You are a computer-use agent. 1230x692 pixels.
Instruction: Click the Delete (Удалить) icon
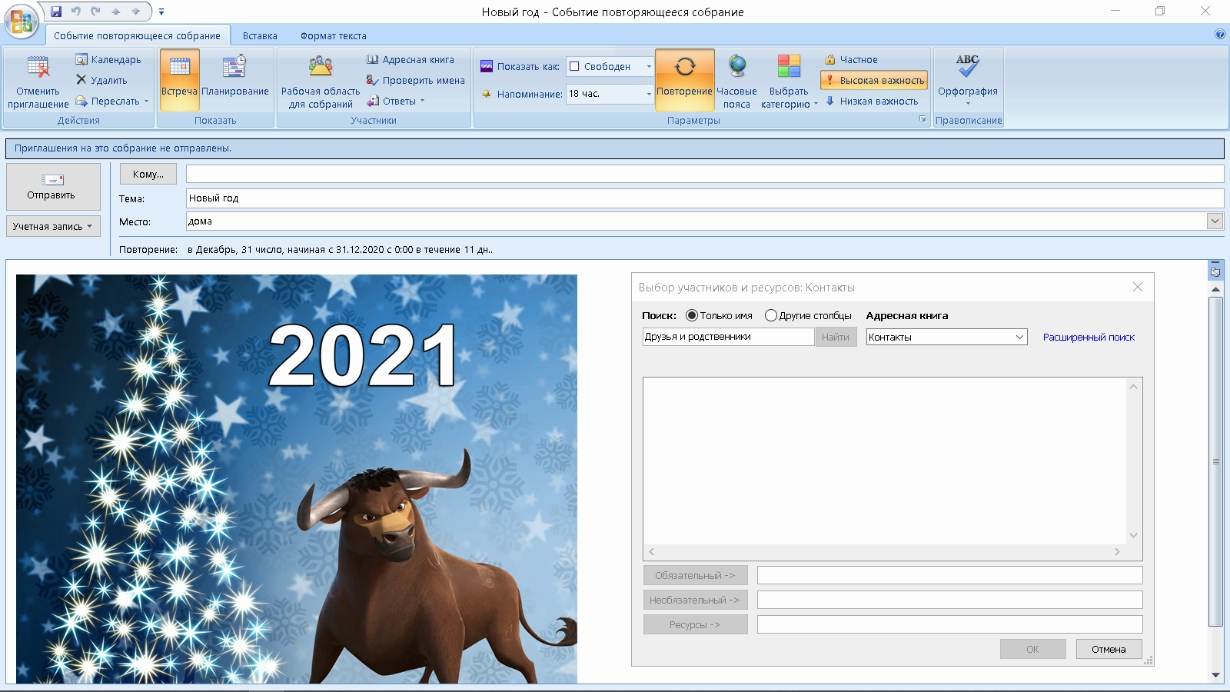click(x=101, y=80)
